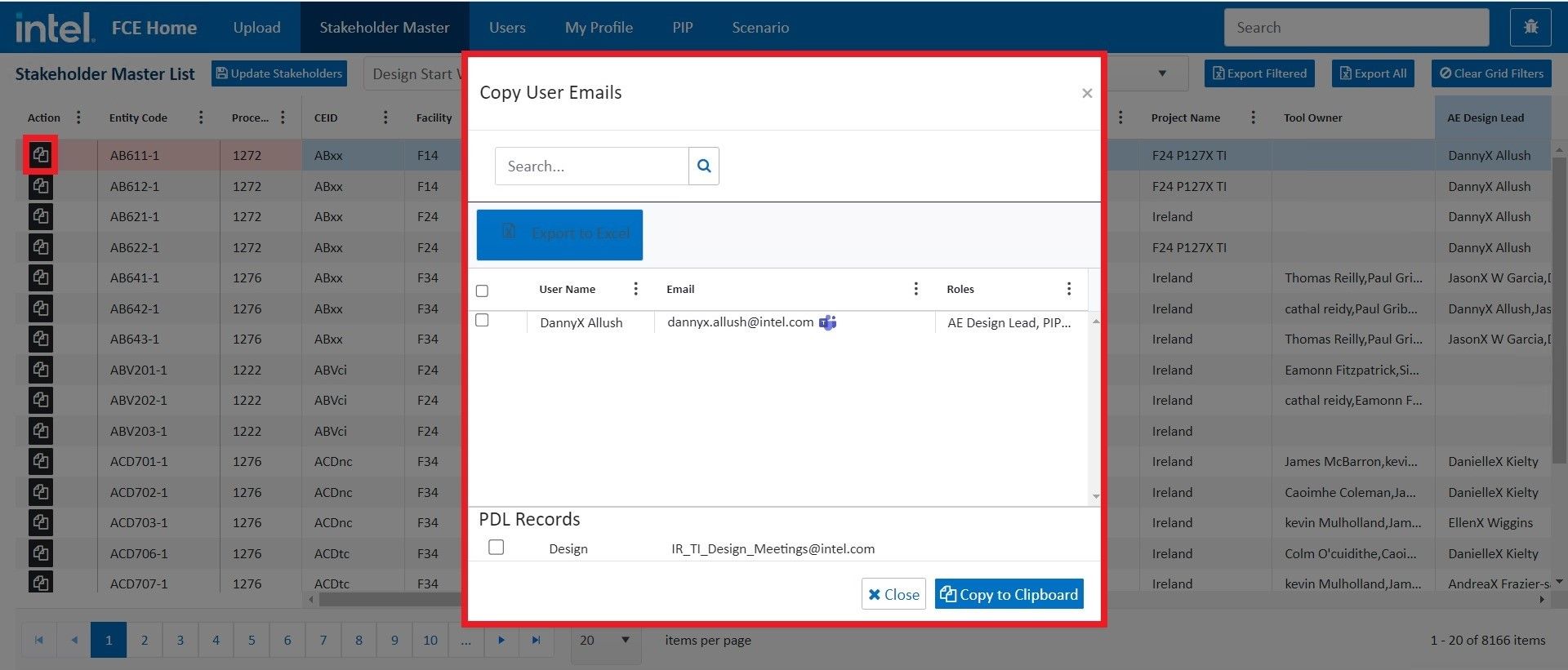Switch to the Users tab
This screenshot has height=670, width=1568.
click(x=506, y=28)
